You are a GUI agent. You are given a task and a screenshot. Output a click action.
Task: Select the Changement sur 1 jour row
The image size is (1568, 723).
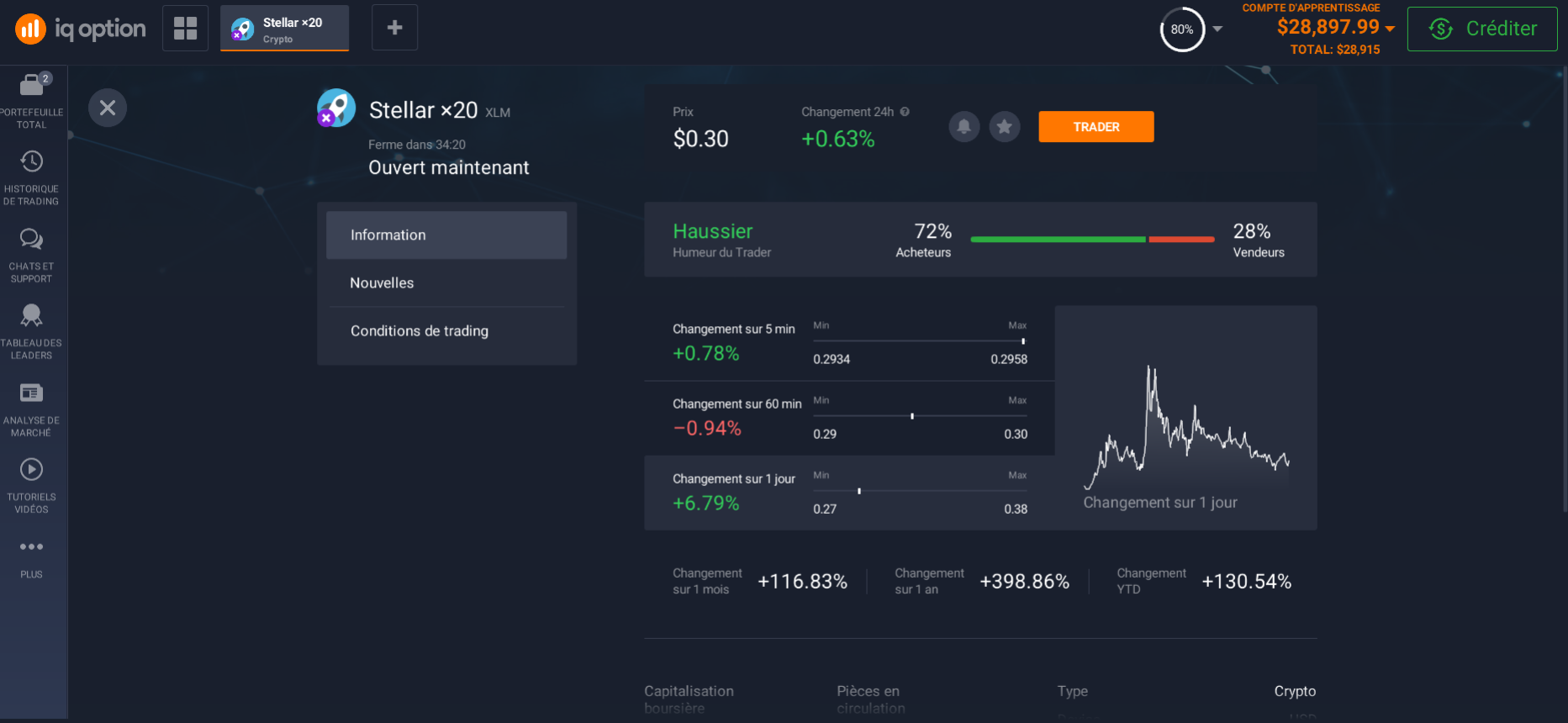pyautogui.click(x=849, y=493)
